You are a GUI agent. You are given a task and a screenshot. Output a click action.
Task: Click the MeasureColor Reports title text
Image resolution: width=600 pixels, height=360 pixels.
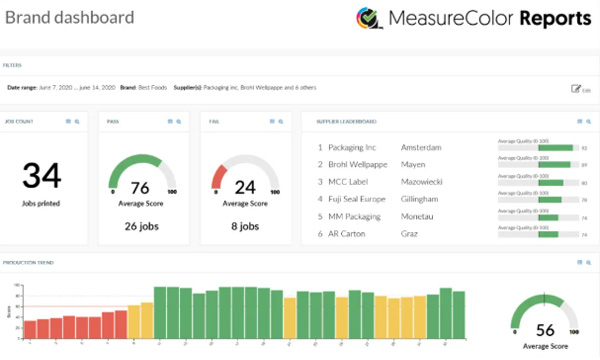coord(490,18)
